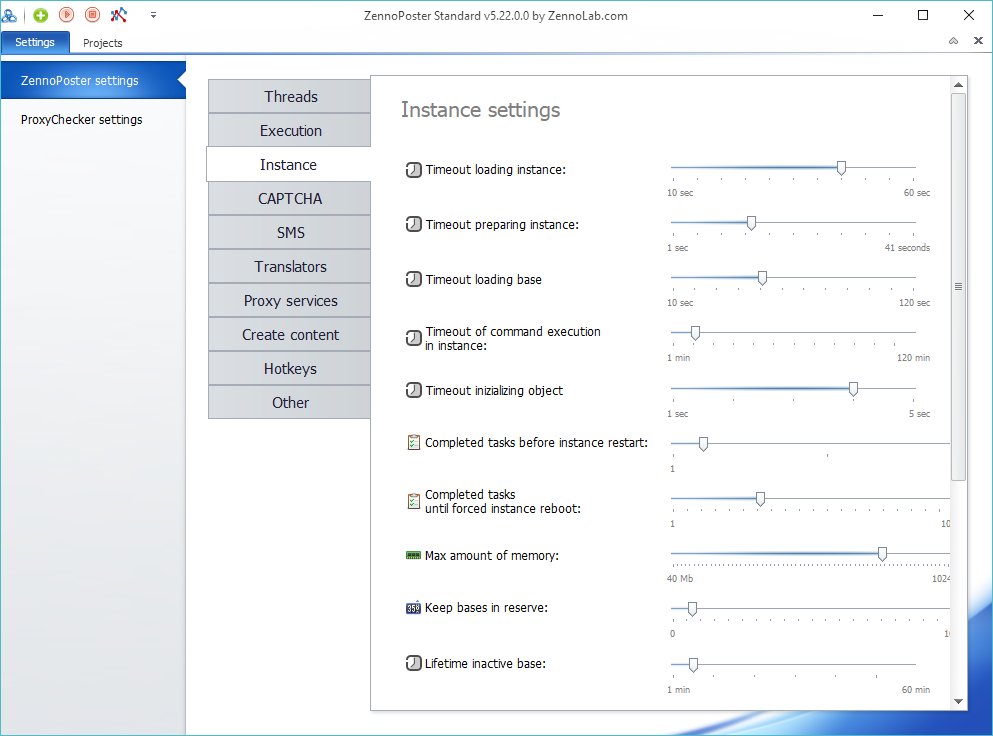This screenshot has height=736, width=993.
Task: Click Timeout loading instance slider handle
Action: pos(841,168)
